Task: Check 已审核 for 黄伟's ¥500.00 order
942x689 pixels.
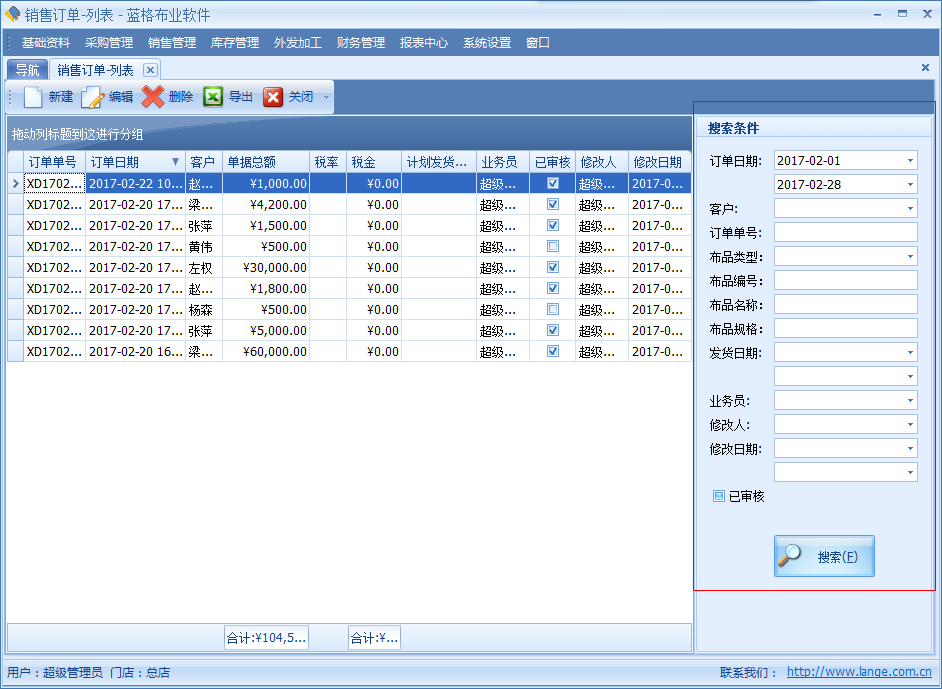Action: pyautogui.click(x=553, y=246)
